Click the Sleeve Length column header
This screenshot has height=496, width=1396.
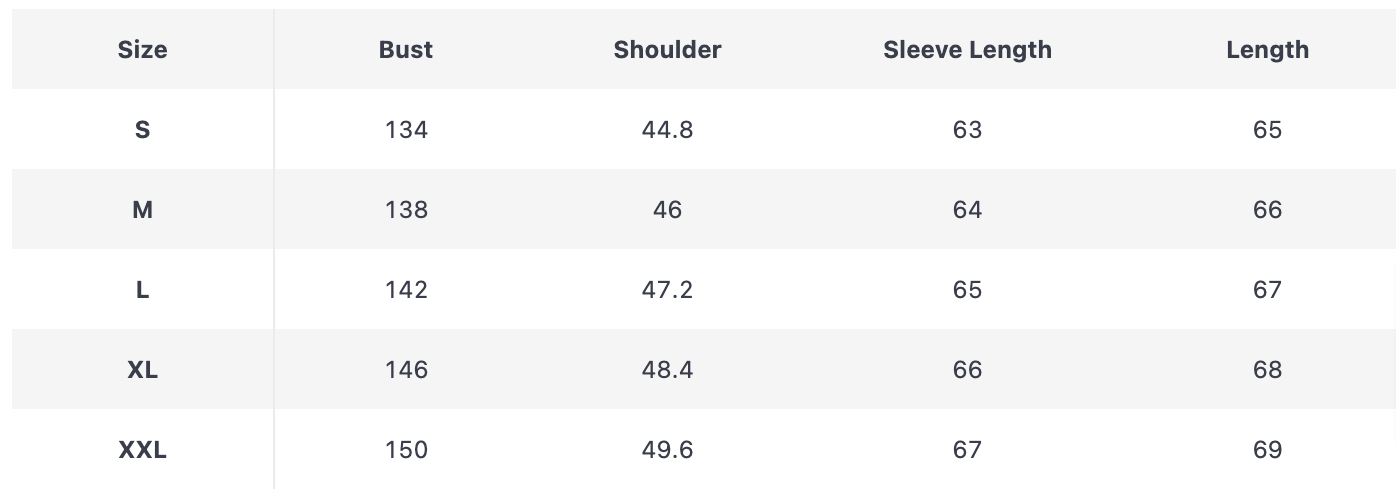(x=967, y=50)
